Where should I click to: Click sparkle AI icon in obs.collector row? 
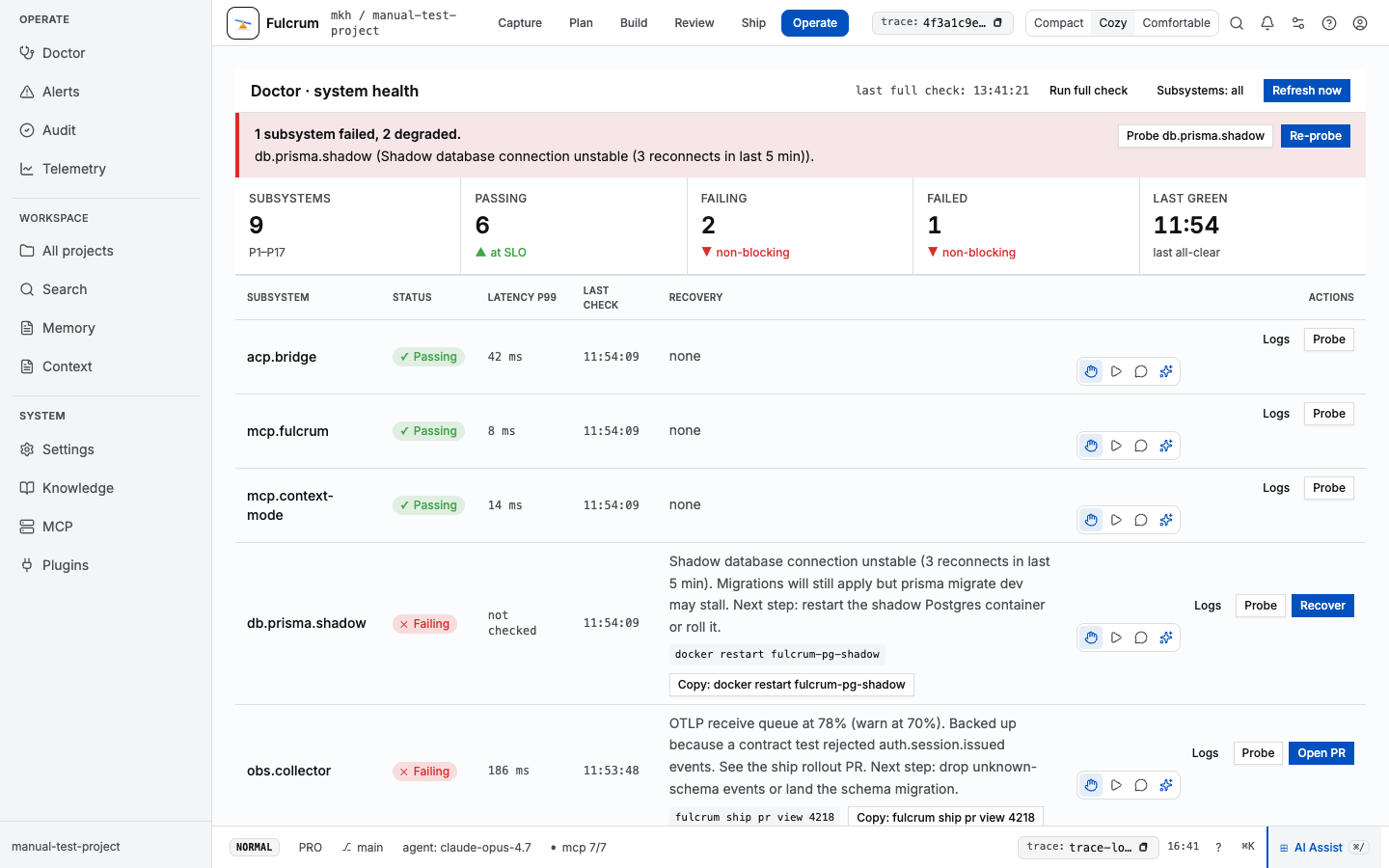pos(1166,785)
